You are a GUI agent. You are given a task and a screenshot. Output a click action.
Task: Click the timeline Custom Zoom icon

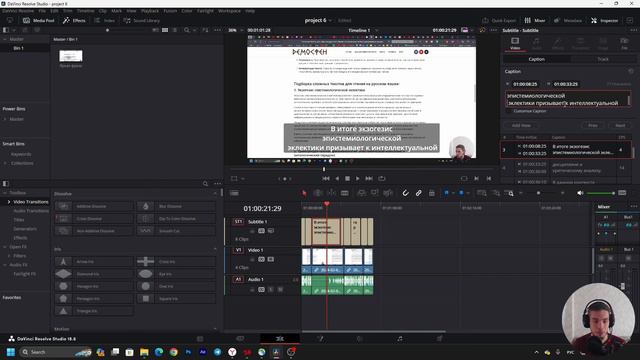[509, 193]
